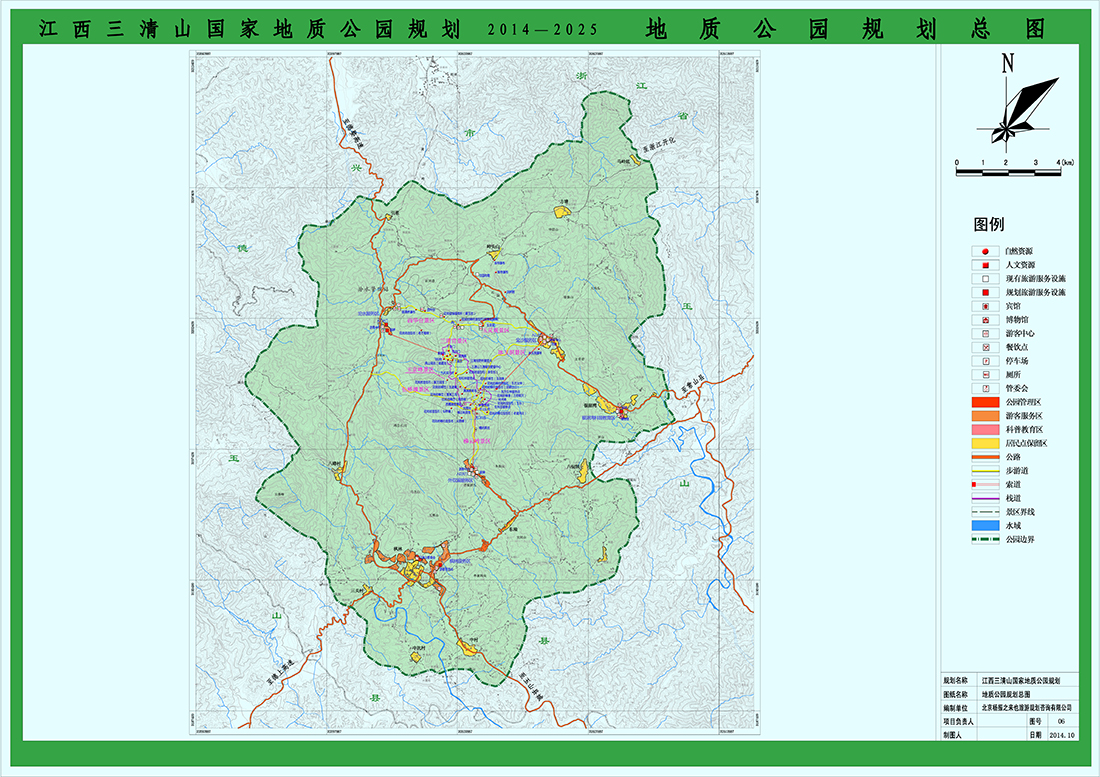The height and width of the screenshot is (777, 1100).
Task: Select the 博物馆 museum legend icon
Action: pyautogui.click(x=985, y=320)
